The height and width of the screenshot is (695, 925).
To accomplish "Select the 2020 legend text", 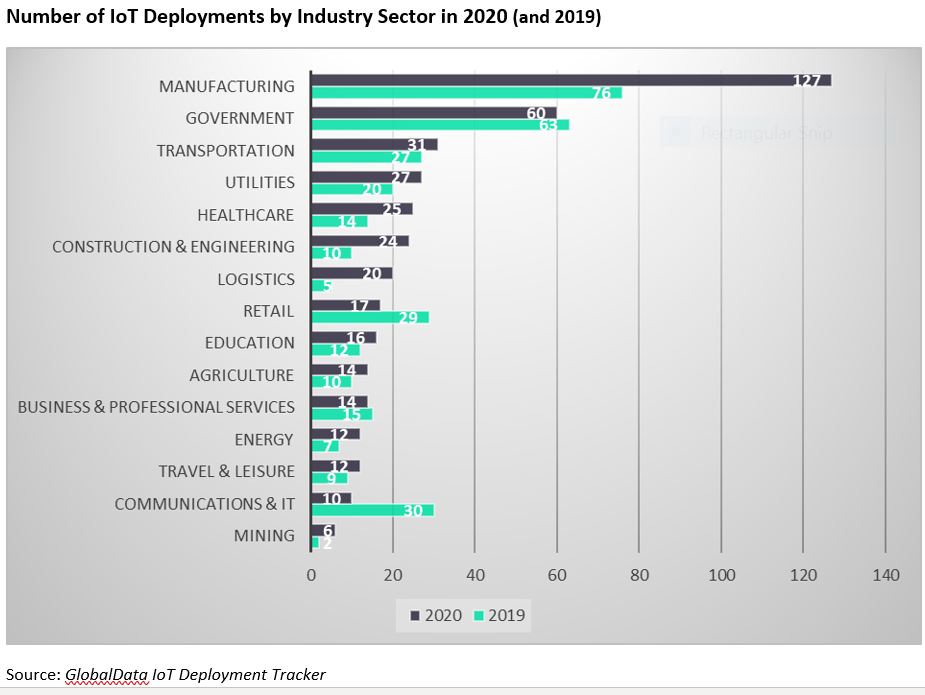I will click(443, 615).
